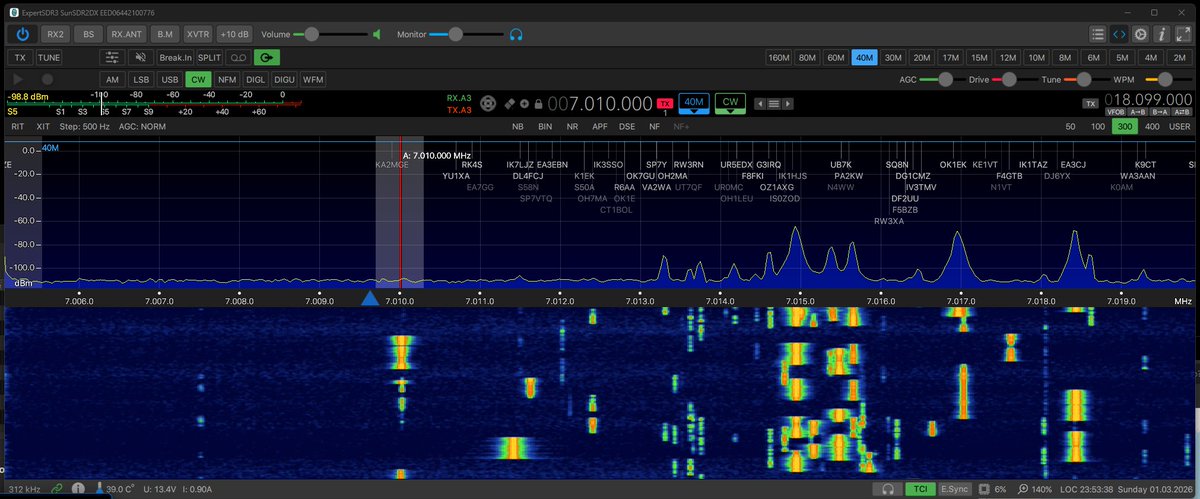
Task: Toggle the RX.ANT button
Action: click(x=126, y=34)
